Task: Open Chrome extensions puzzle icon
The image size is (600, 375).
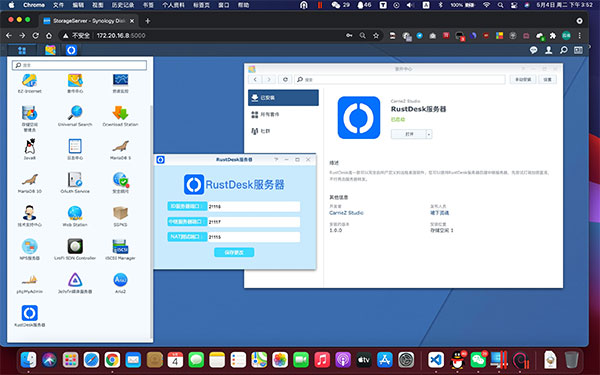Action: tap(553, 36)
